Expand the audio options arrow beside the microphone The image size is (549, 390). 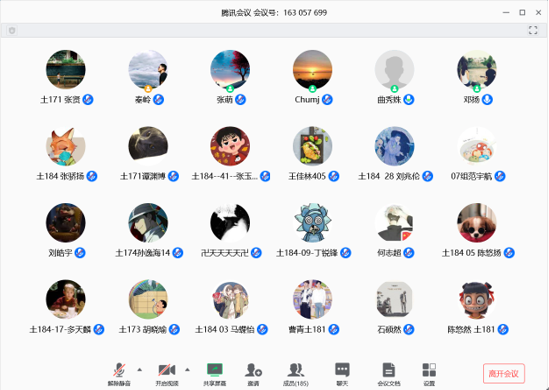(140, 370)
